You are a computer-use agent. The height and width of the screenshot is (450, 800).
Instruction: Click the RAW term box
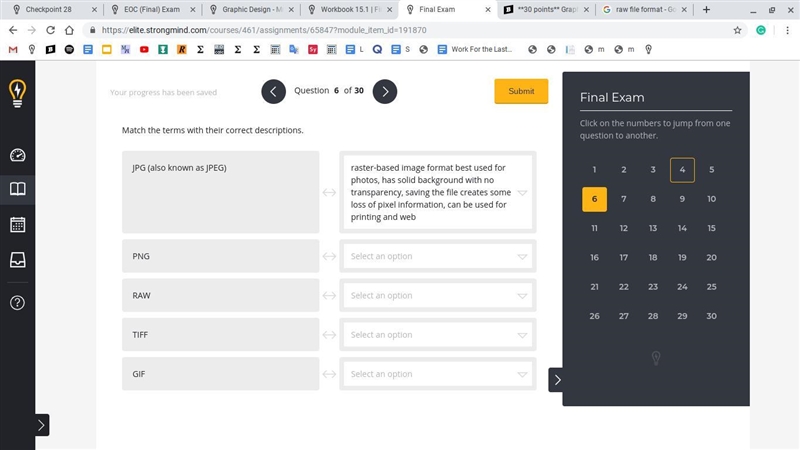click(220, 295)
